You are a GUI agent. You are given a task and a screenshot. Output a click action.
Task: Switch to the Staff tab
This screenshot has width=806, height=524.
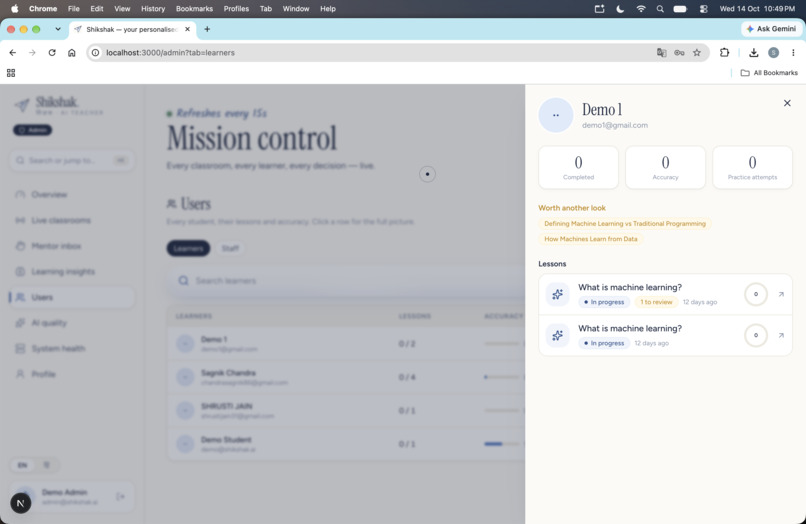pyautogui.click(x=230, y=248)
